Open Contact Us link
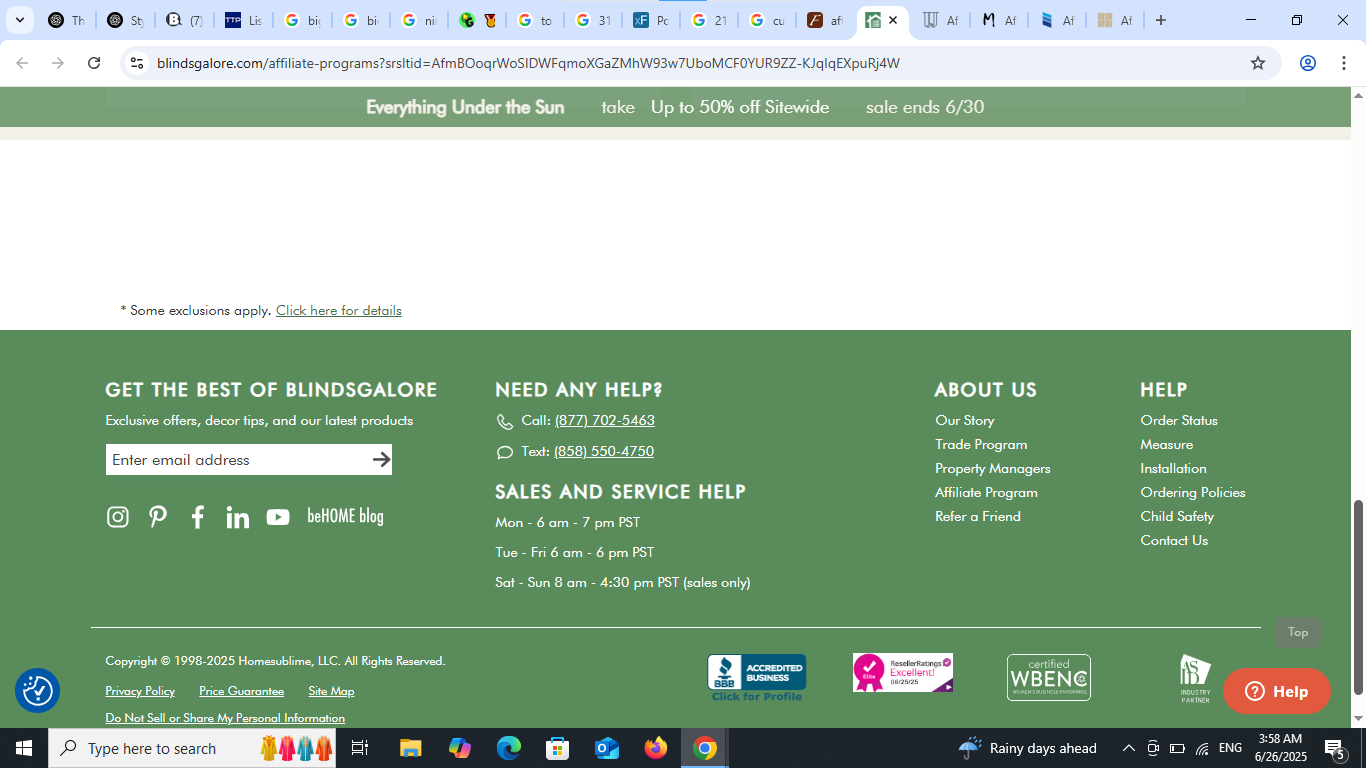The height and width of the screenshot is (768, 1366). pos(1174,541)
